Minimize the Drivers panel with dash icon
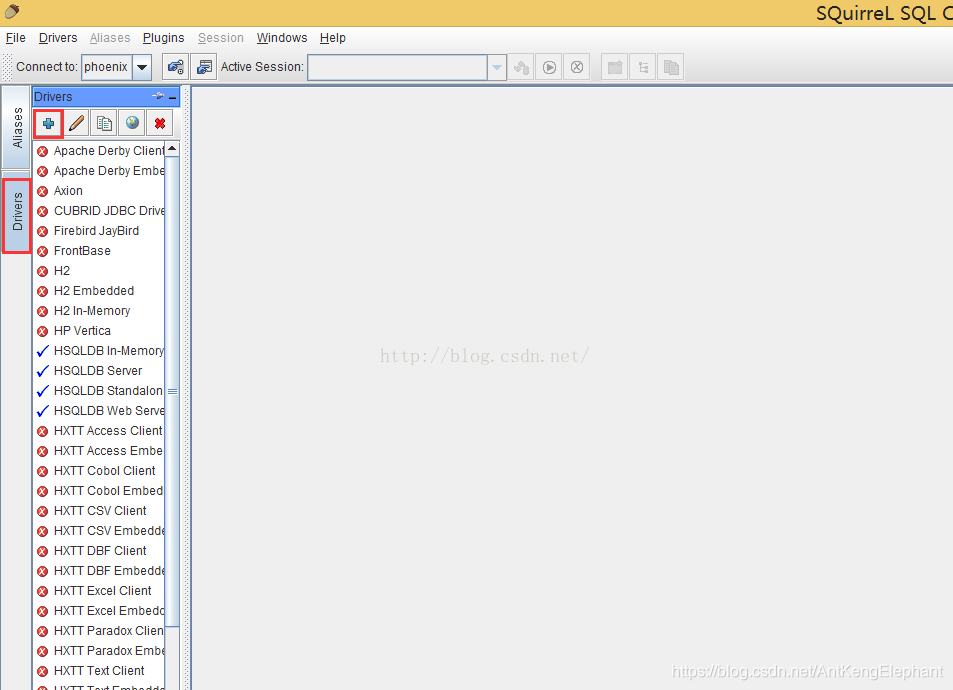Image resolution: width=953 pixels, height=690 pixels. (x=173, y=97)
